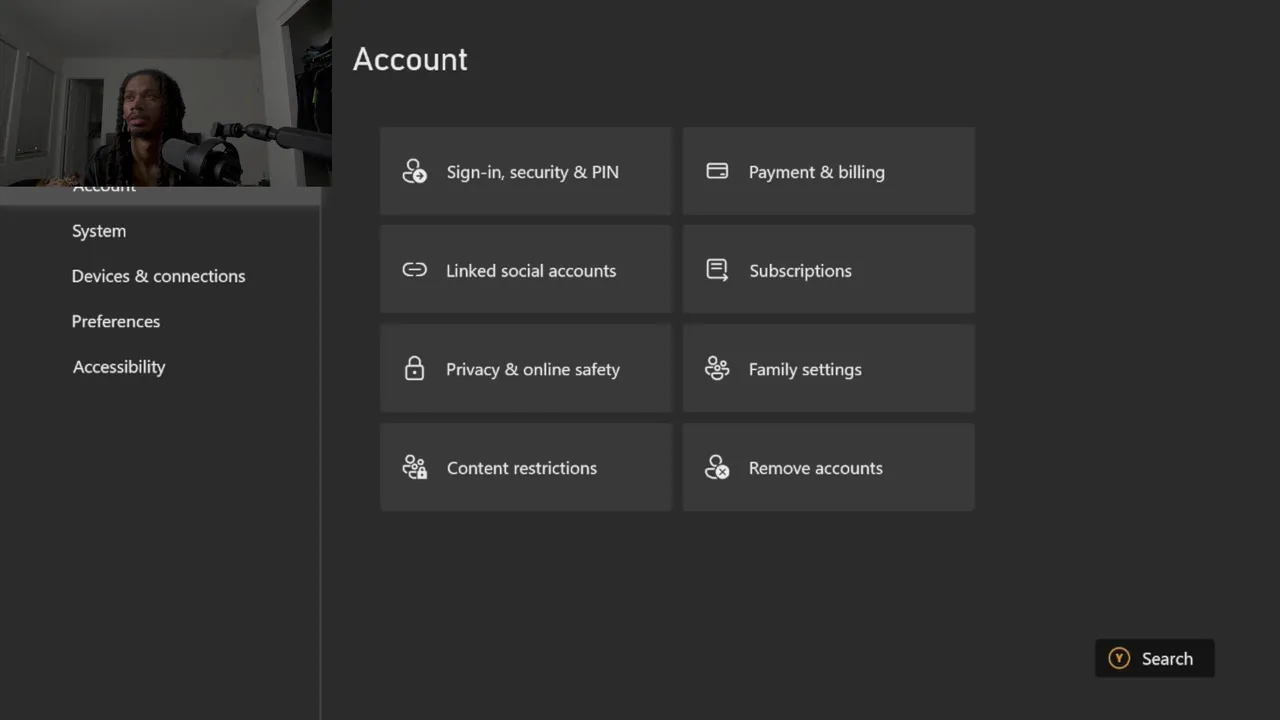
Task: Click the Sign-in, security & PIN person icon
Action: pyautogui.click(x=414, y=172)
